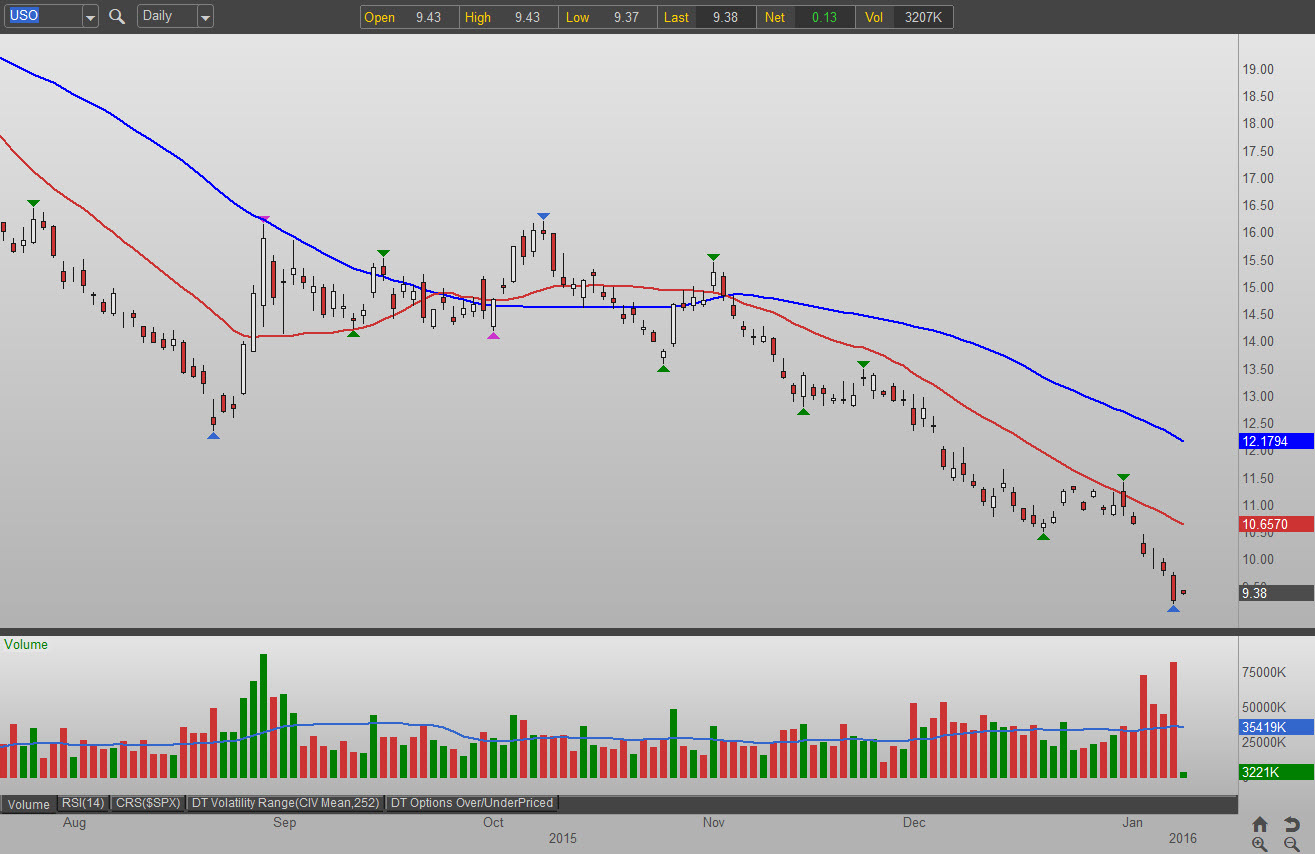Open the USO symbol dropdown arrow
The height and width of the screenshot is (854, 1315).
(x=90, y=17)
